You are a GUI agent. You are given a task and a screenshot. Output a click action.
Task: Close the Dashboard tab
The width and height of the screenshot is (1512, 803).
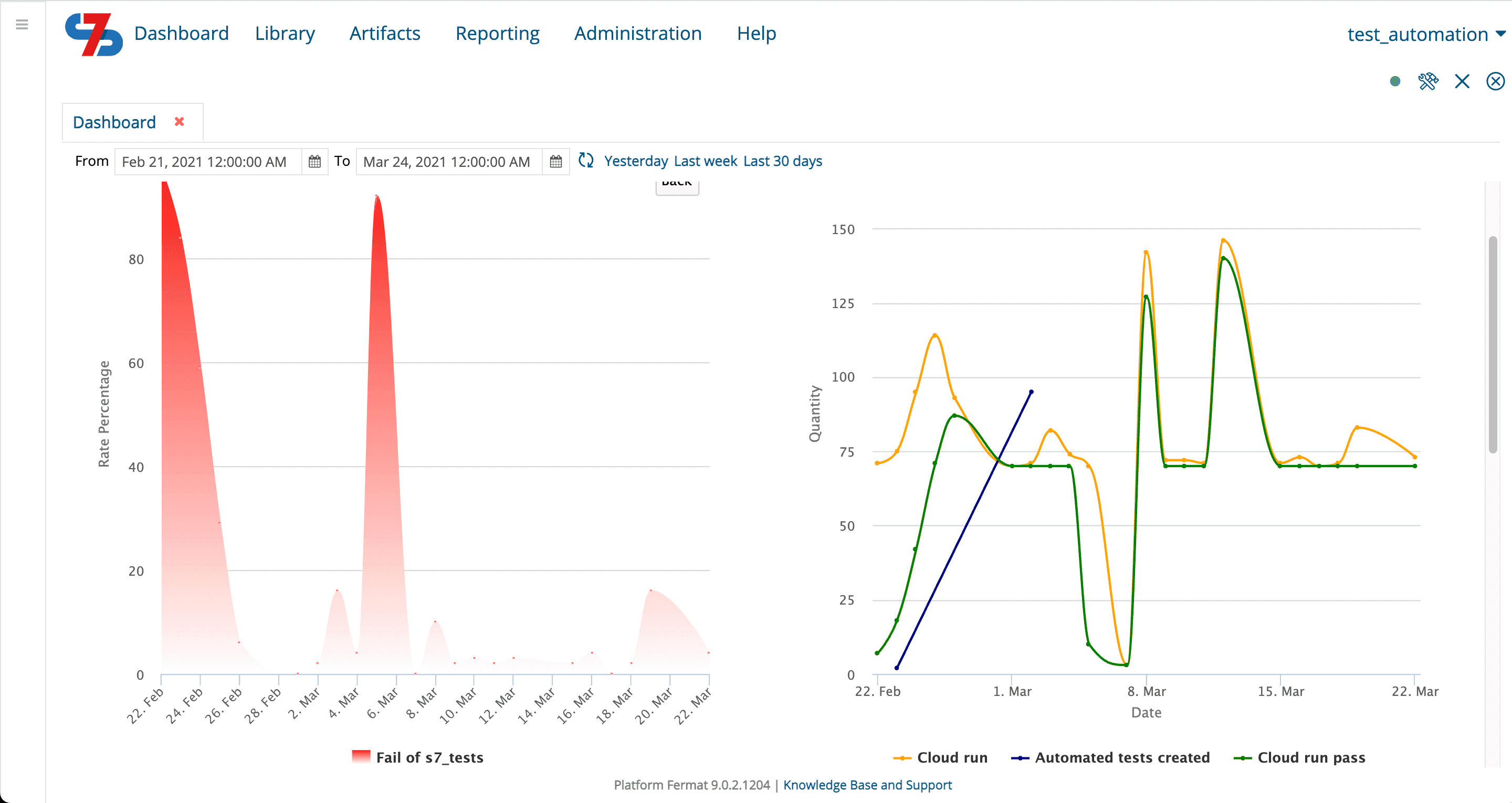click(180, 122)
